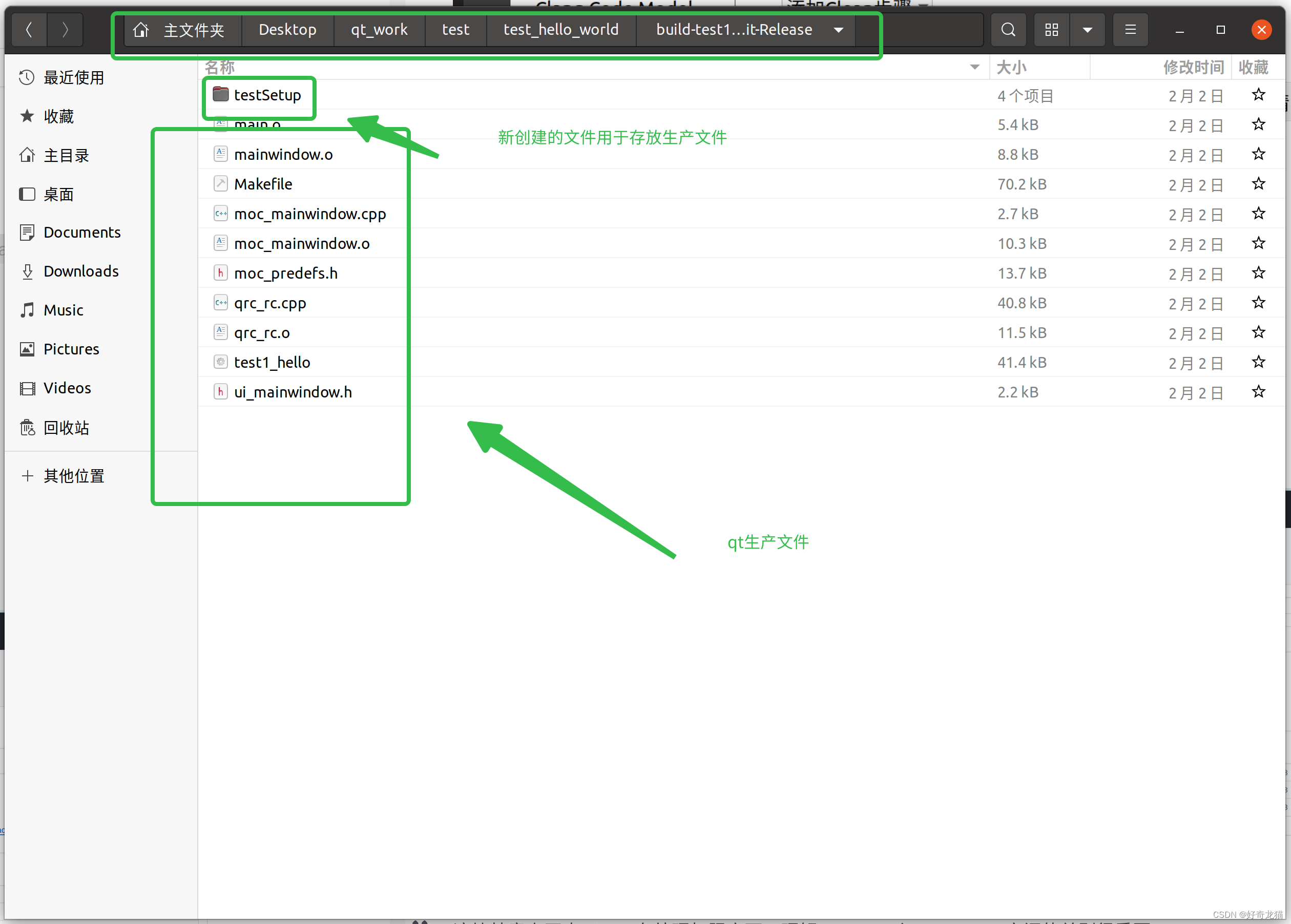
Task: Star the main.o file row
Action: click(x=1258, y=124)
